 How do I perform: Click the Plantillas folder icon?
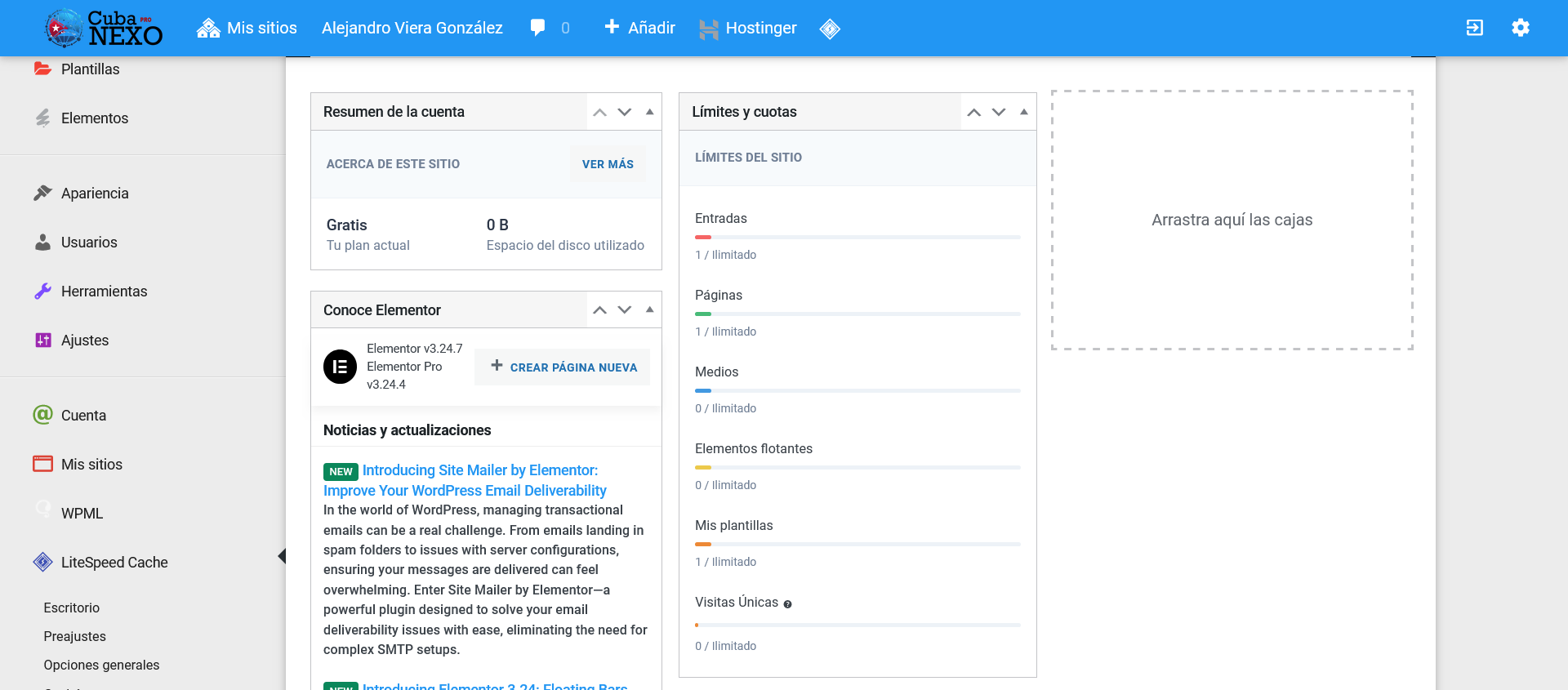(x=42, y=69)
